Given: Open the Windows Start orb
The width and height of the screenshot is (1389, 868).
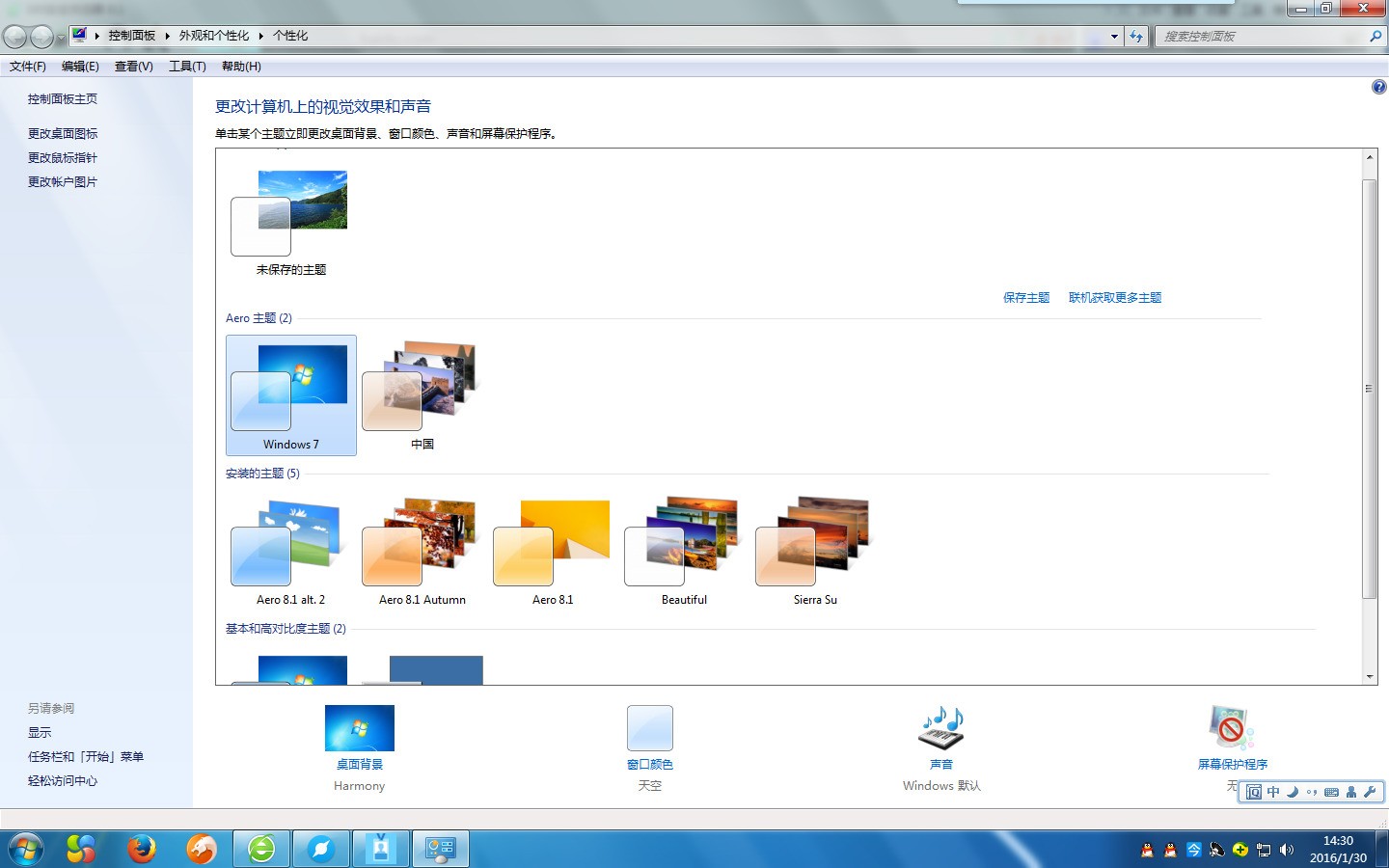Looking at the screenshot, I should (x=25, y=849).
